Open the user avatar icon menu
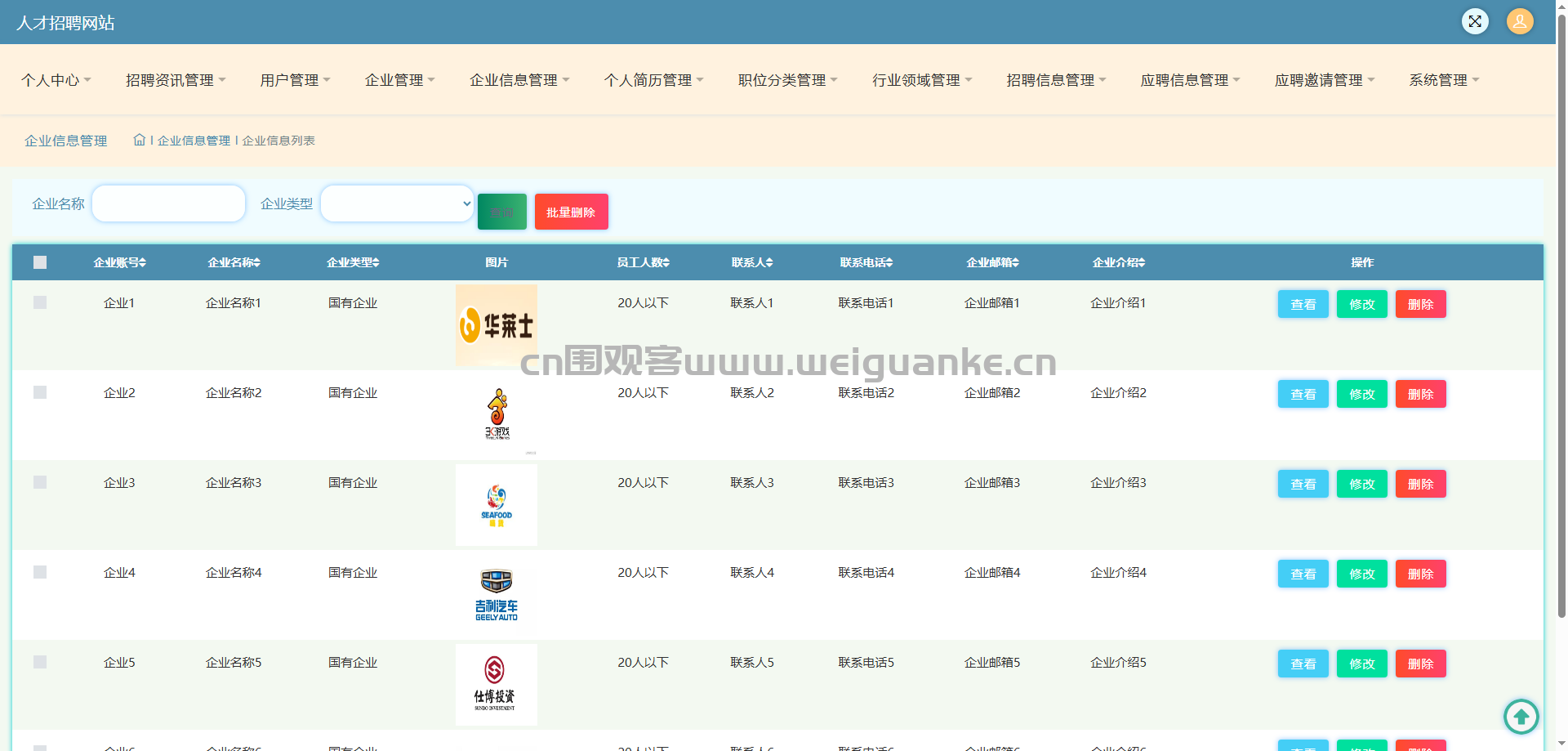 click(1520, 21)
